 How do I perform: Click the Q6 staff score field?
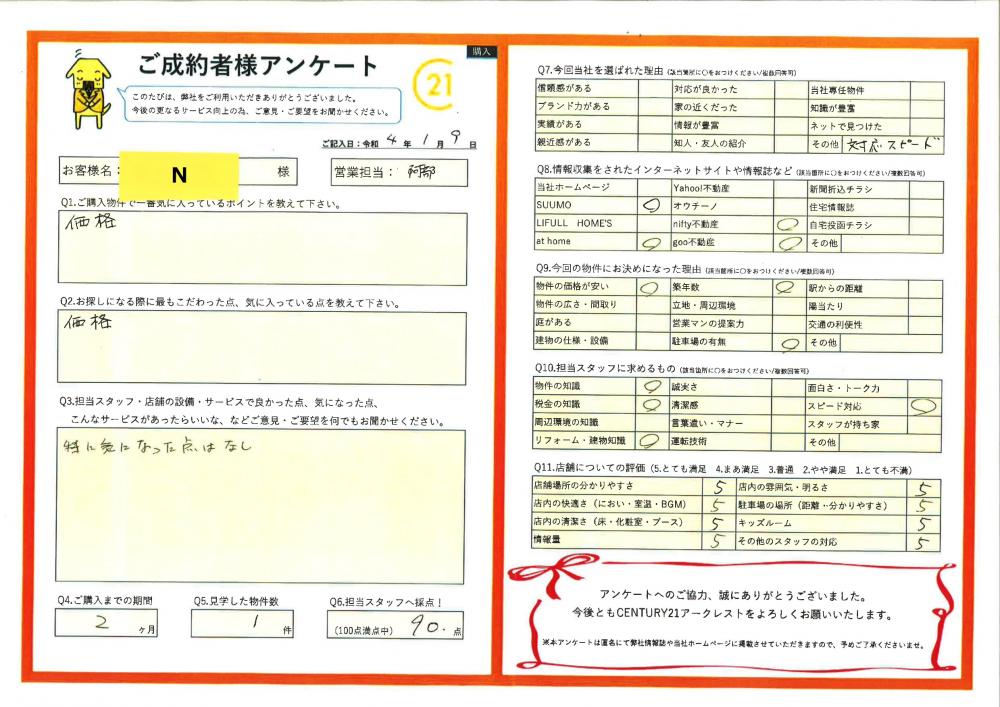click(398, 630)
